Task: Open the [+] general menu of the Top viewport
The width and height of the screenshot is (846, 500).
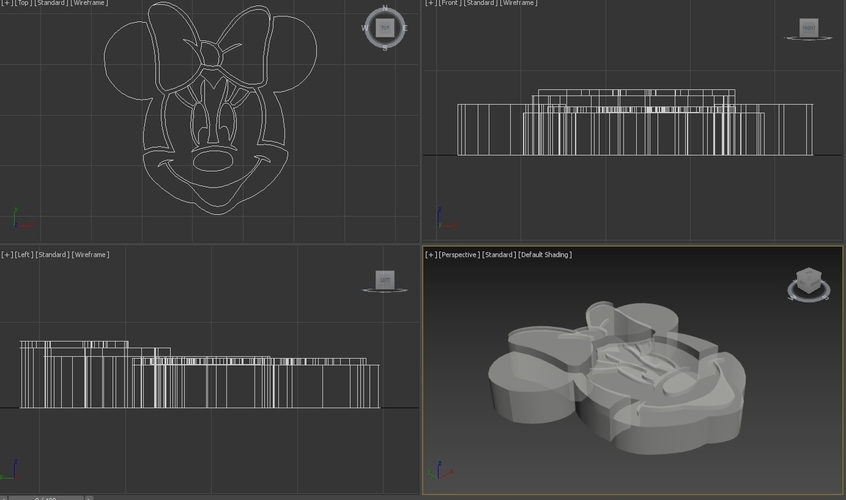Action: click(x=6, y=3)
